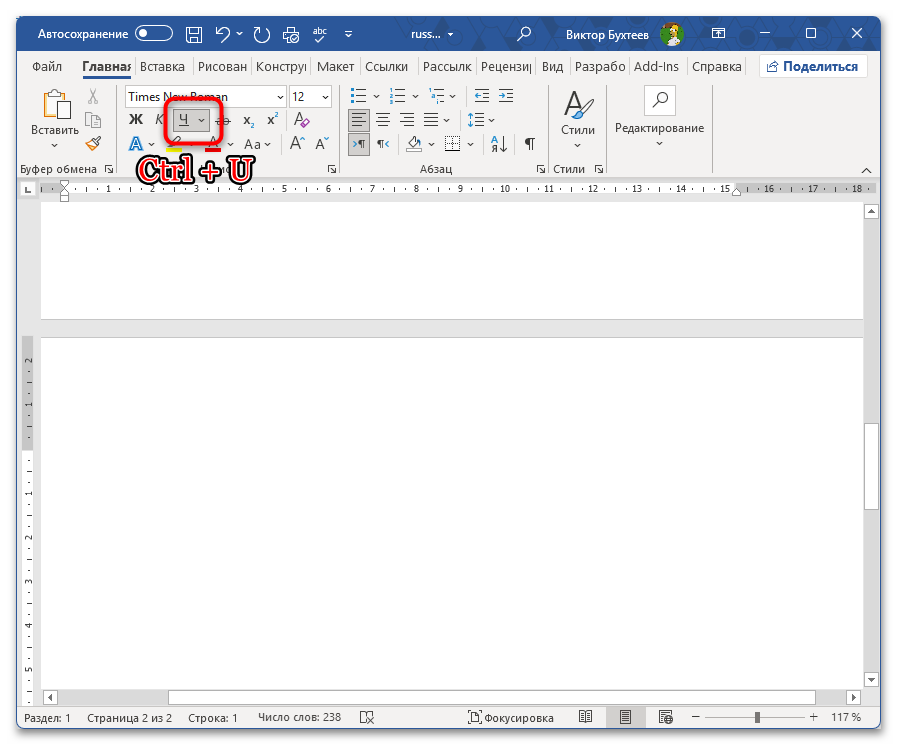Run the abc spelling check icon
The width and height of the screenshot is (897, 745).
[320, 34]
